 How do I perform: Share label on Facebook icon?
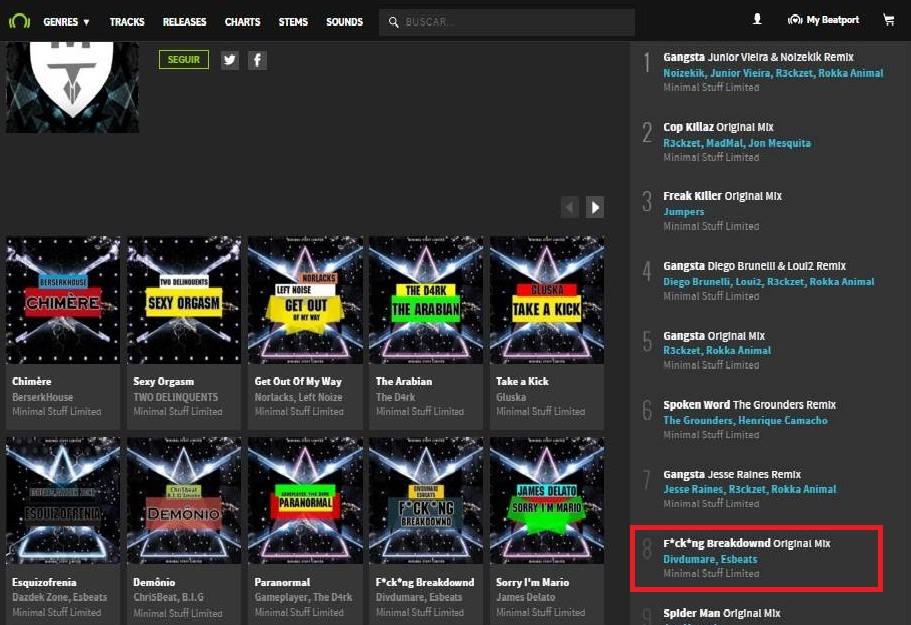coord(258,60)
